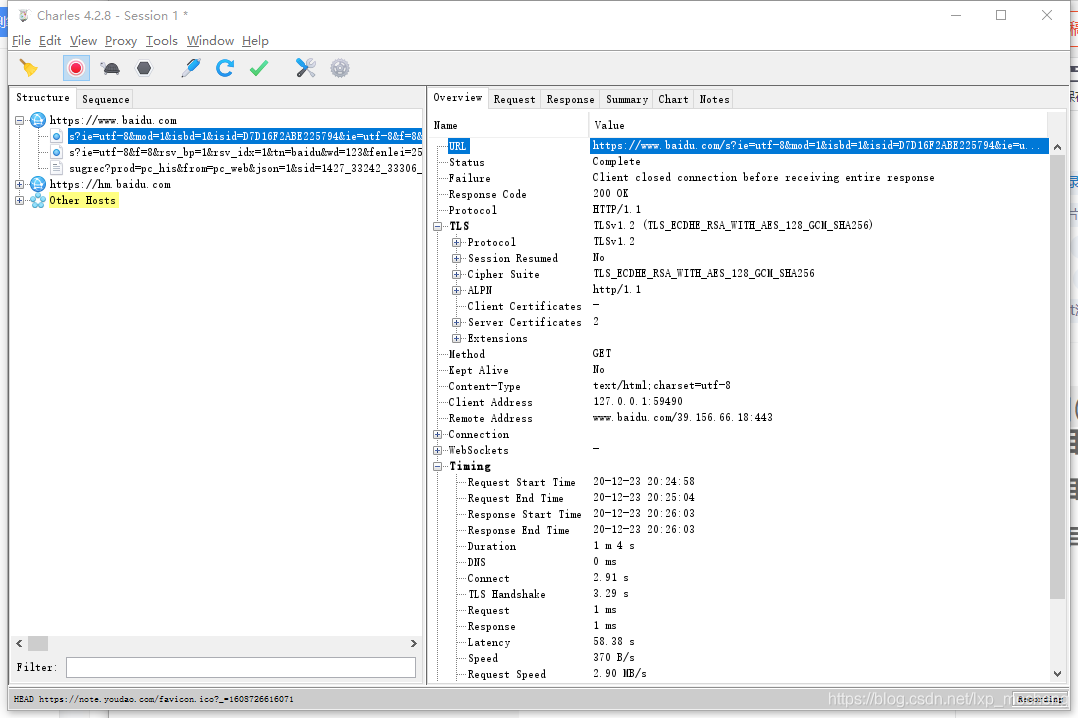
Task: Expand the WebSockets section
Action: pyautogui.click(x=437, y=450)
